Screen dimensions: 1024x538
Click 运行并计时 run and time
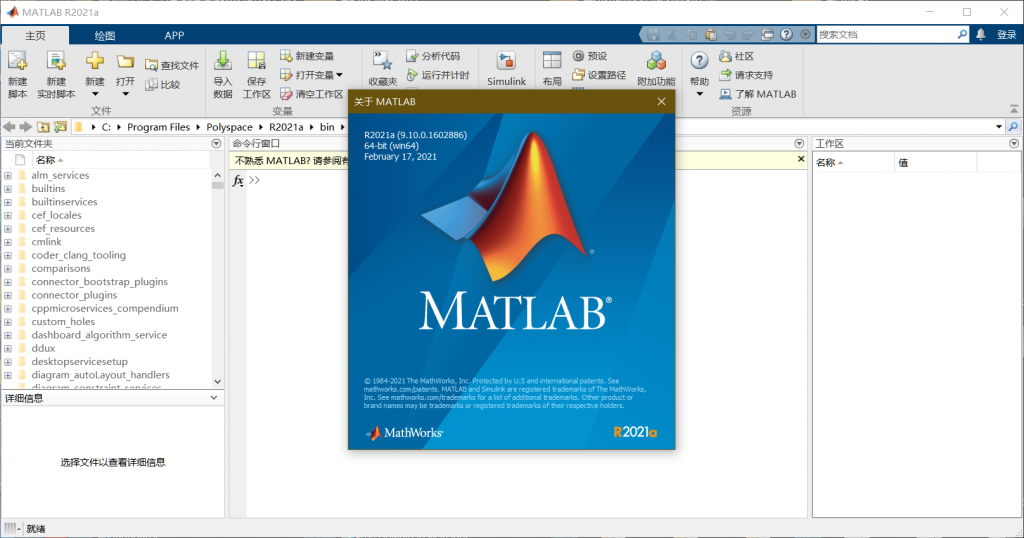[x=438, y=75]
